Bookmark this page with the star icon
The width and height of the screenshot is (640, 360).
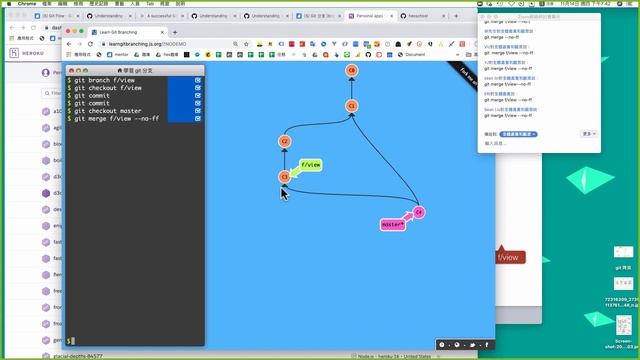(x=246, y=44)
